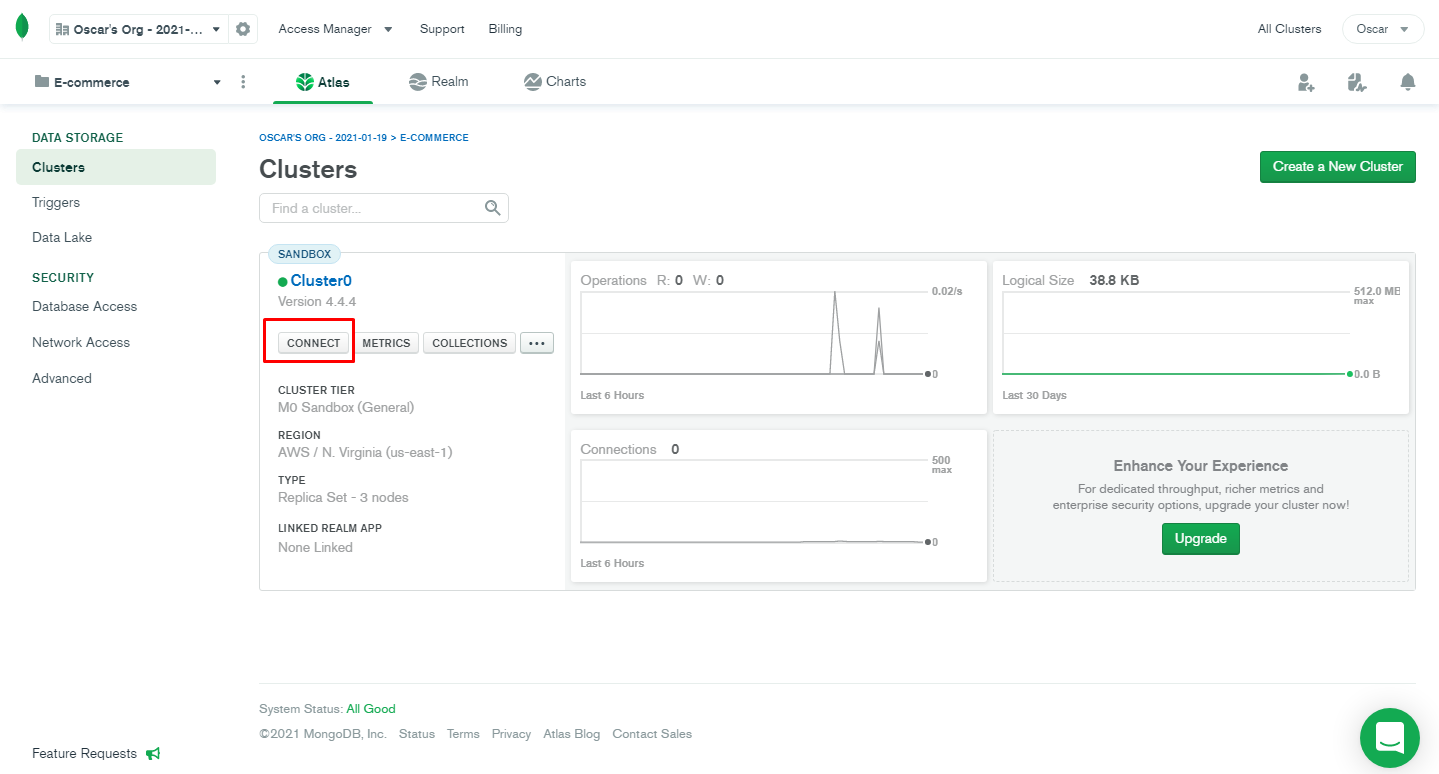Open the Cluster0 name link
The height and width of the screenshot is (774, 1439).
click(x=321, y=281)
